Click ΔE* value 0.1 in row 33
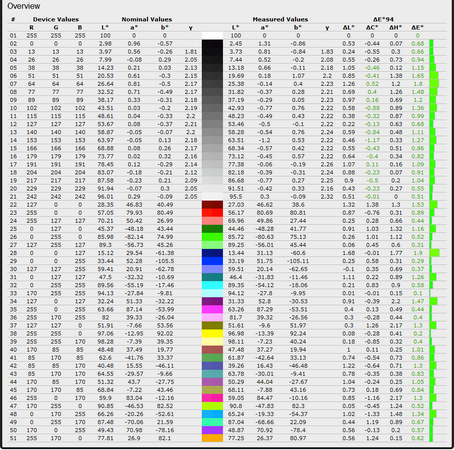 tap(417, 293)
